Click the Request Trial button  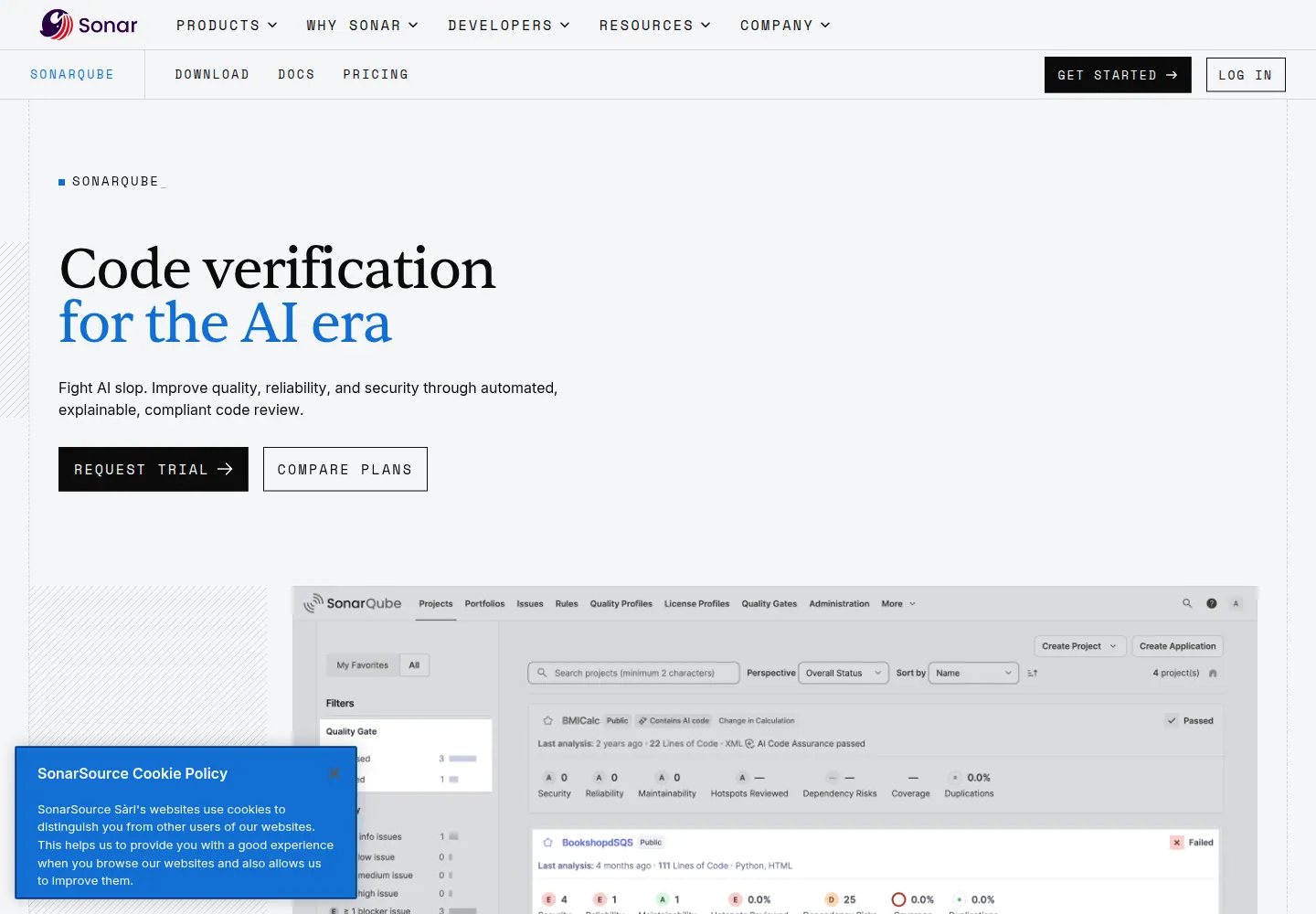[x=154, y=469]
